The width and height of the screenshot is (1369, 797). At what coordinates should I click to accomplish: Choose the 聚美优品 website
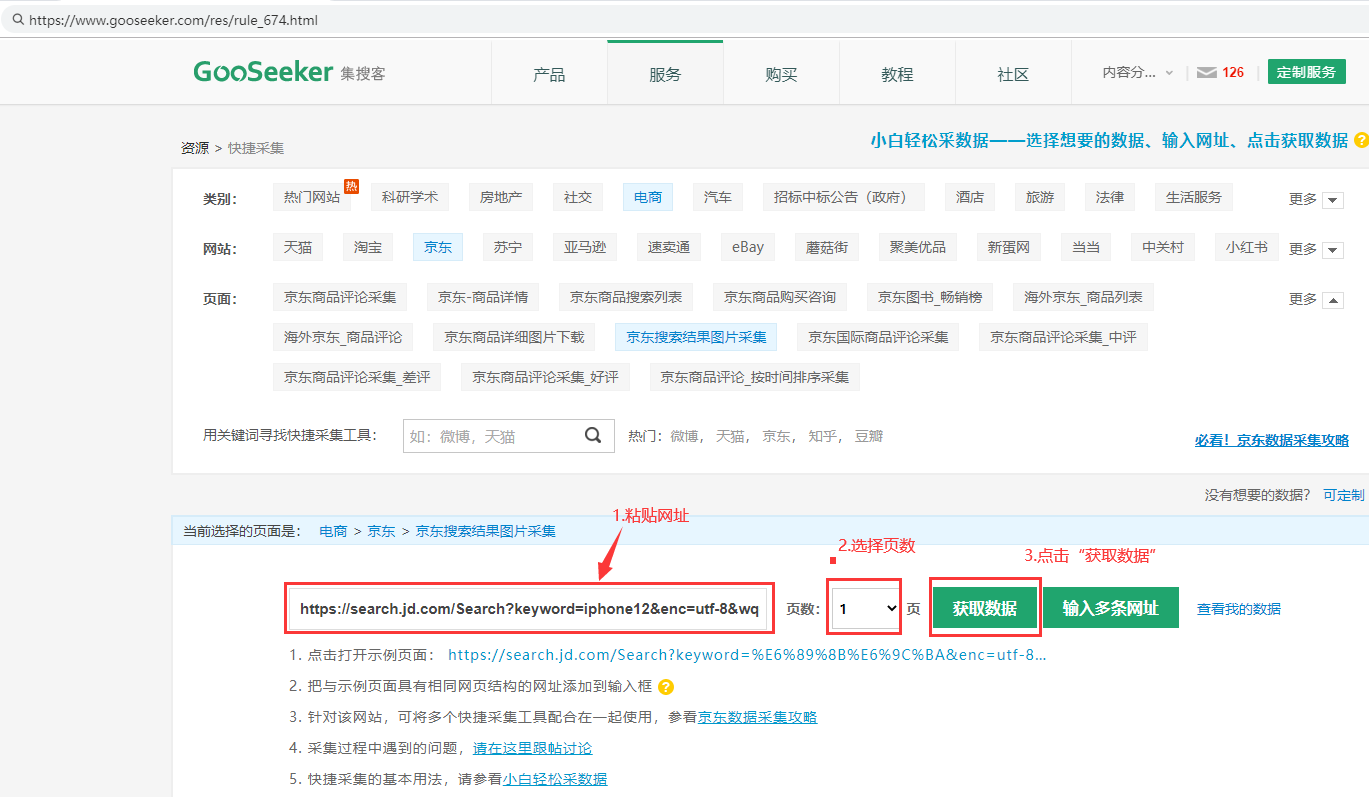coord(918,247)
